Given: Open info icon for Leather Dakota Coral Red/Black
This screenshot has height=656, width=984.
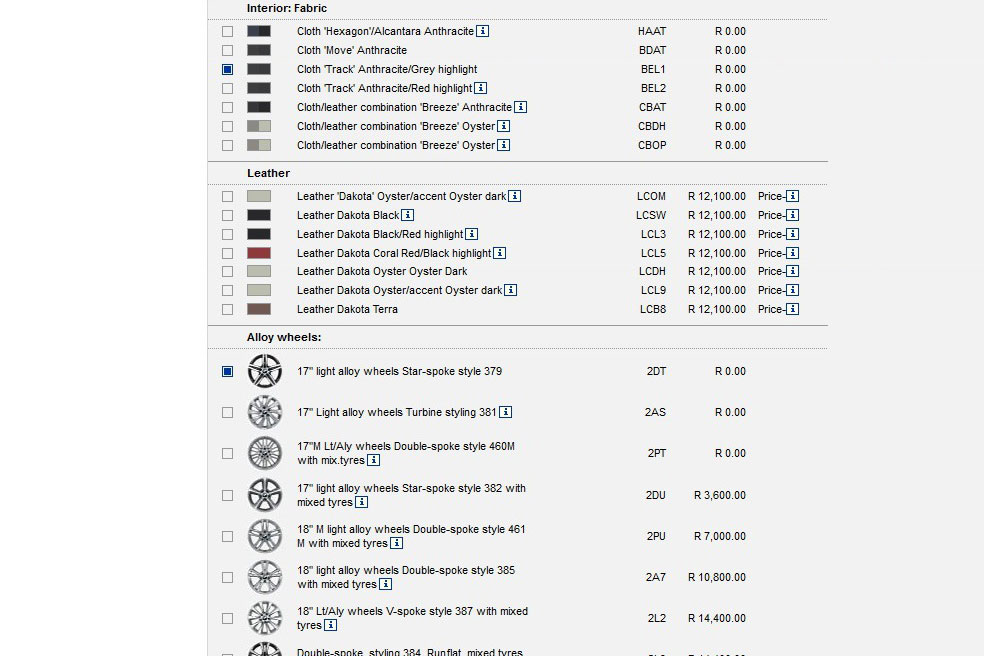Looking at the screenshot, I should coord(500,253).
